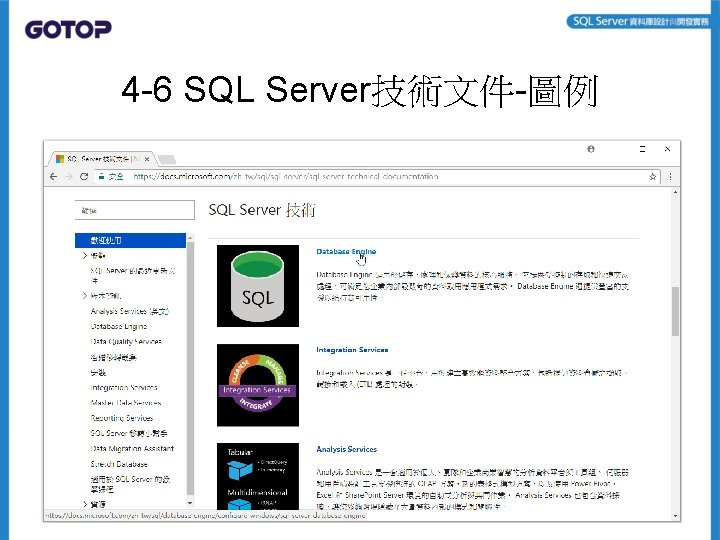Open Master Data Services sidebar entry

(126, 403)
